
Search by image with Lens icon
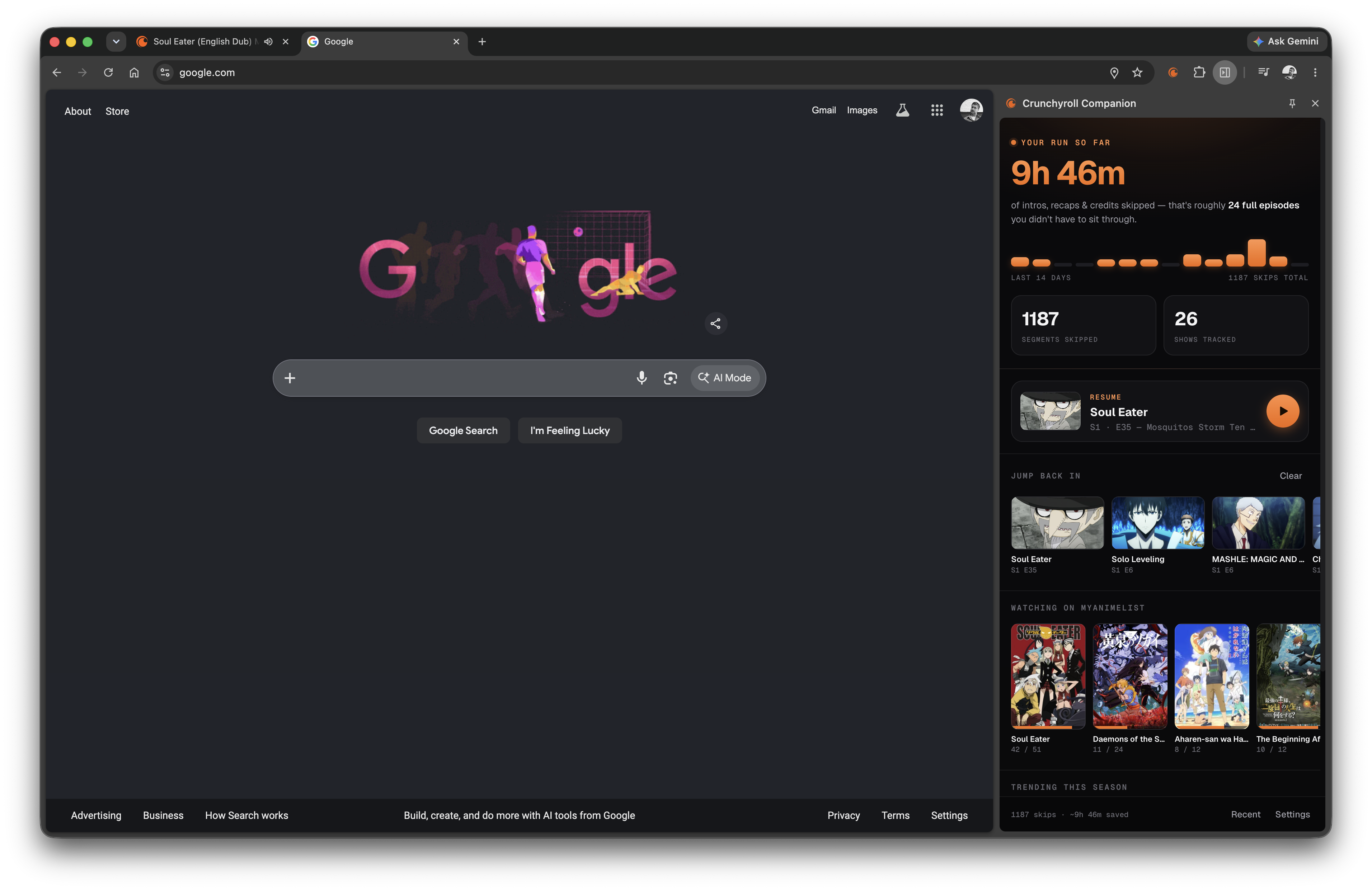[x=671, y=378]
